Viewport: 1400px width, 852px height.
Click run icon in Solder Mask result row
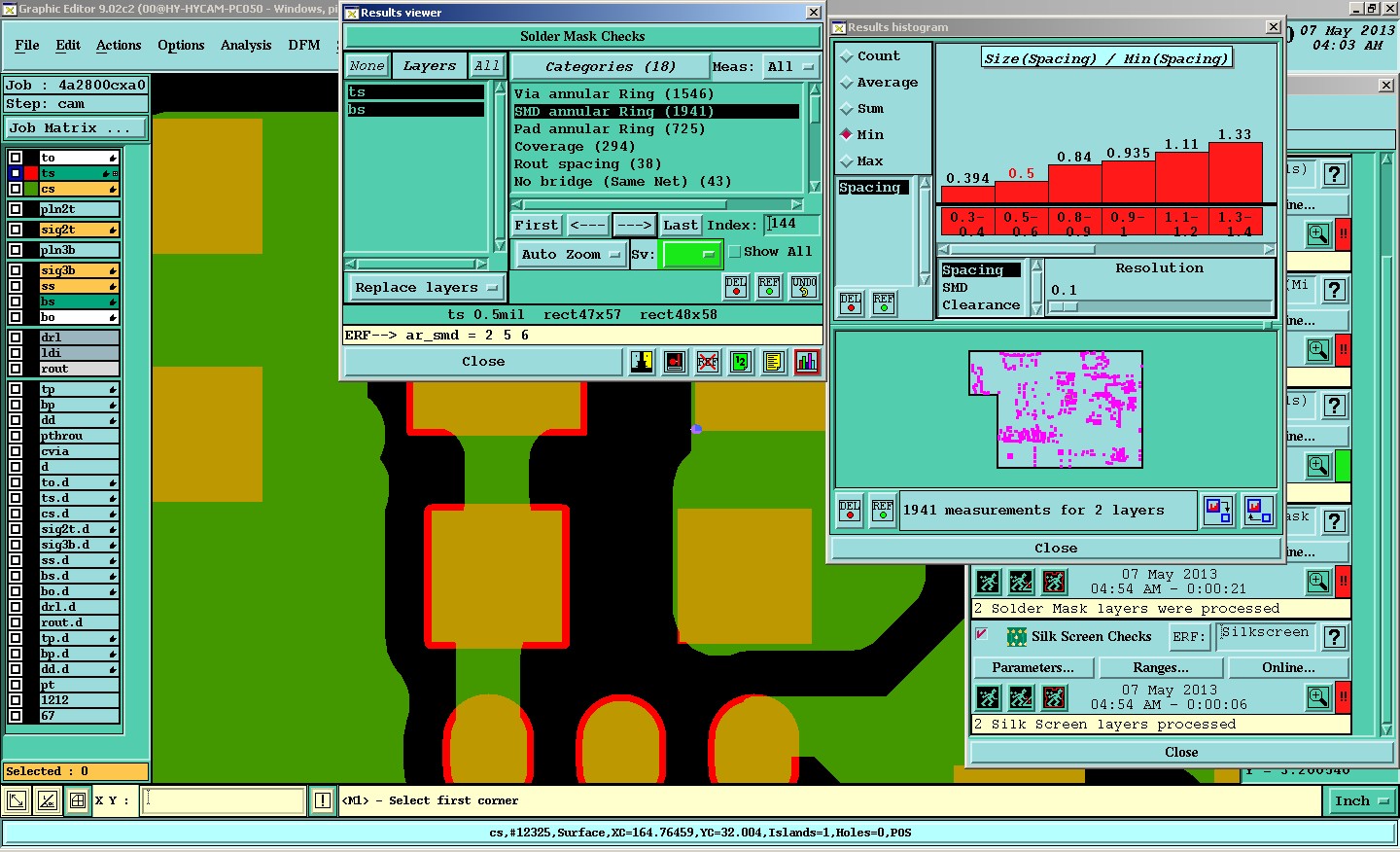coord(989,582)
